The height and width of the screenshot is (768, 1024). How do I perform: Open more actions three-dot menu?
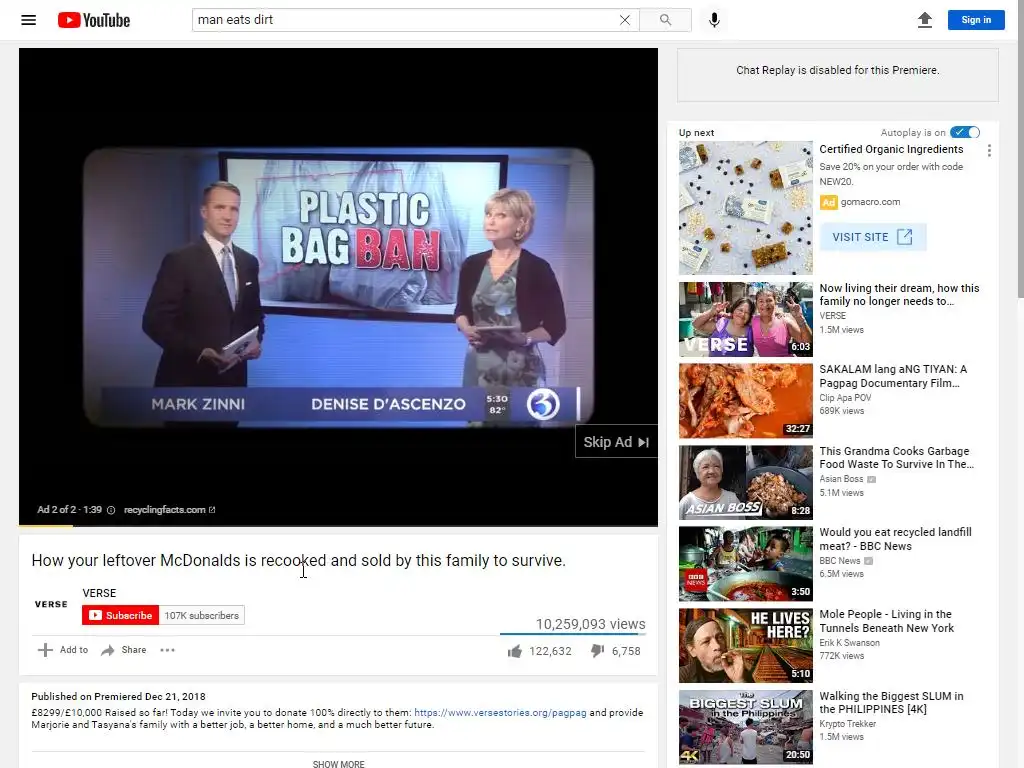click(x=167, y=650)
